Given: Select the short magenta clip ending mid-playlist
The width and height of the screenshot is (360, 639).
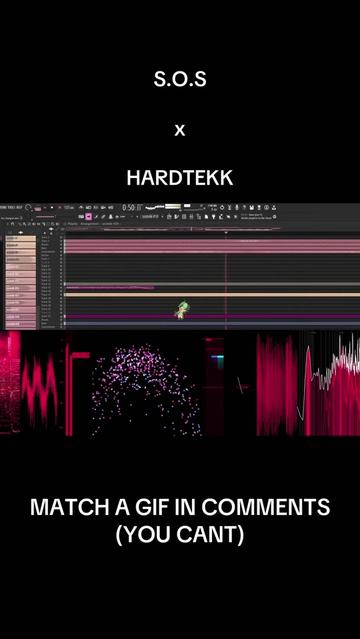Looking at the screenshot, I should [109, 288].
